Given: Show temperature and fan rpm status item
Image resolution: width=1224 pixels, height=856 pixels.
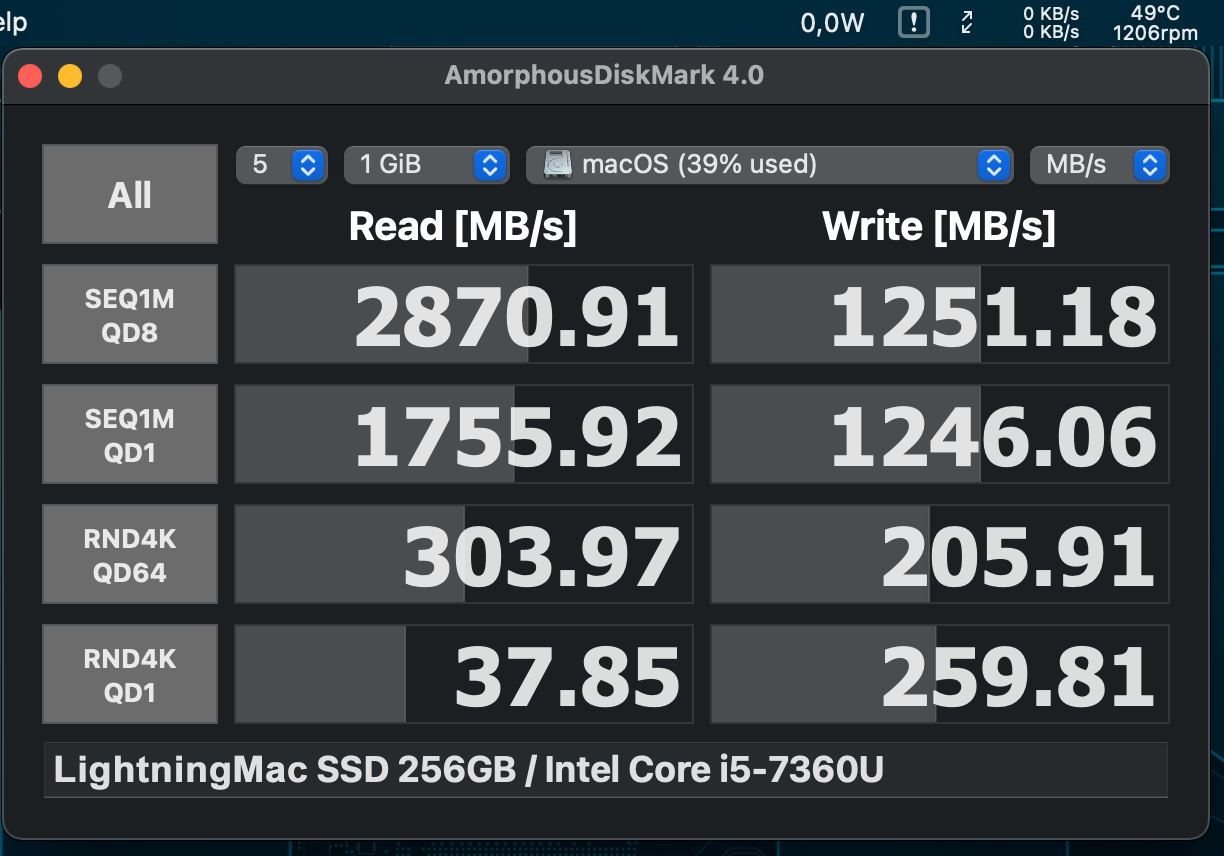Looking at the screenshot, I should coord(1155,23).
